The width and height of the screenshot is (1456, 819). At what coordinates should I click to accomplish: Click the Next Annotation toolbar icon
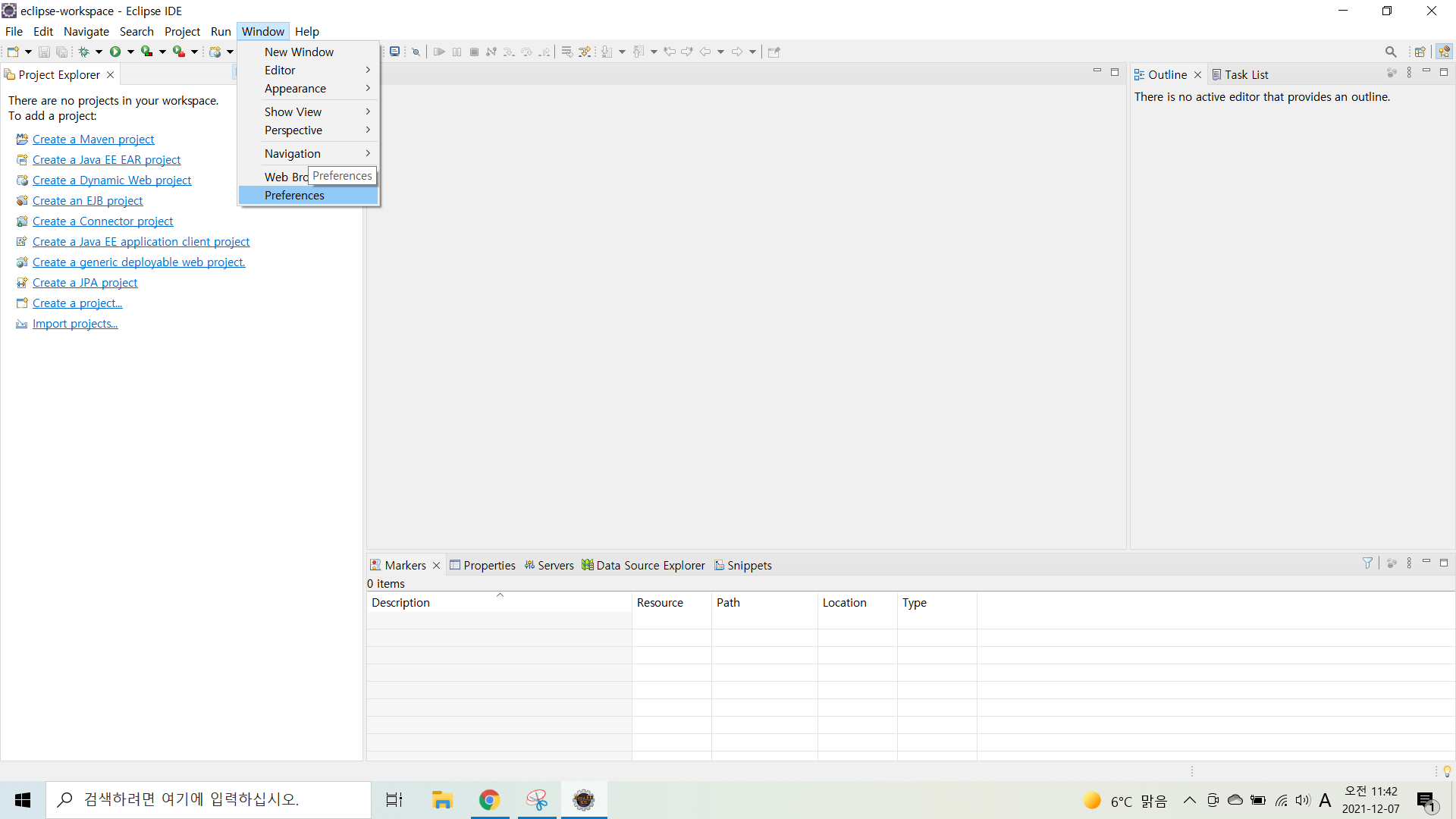click(607, 52)
